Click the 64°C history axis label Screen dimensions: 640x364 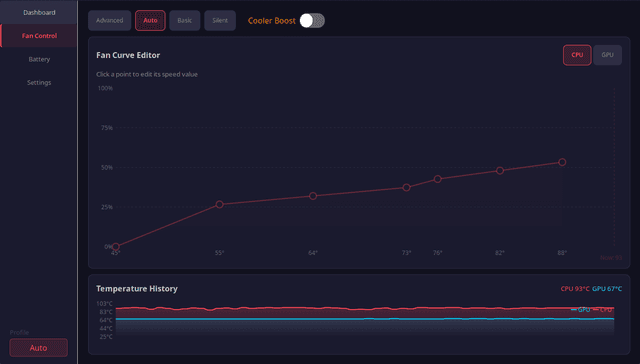[106, 320]
